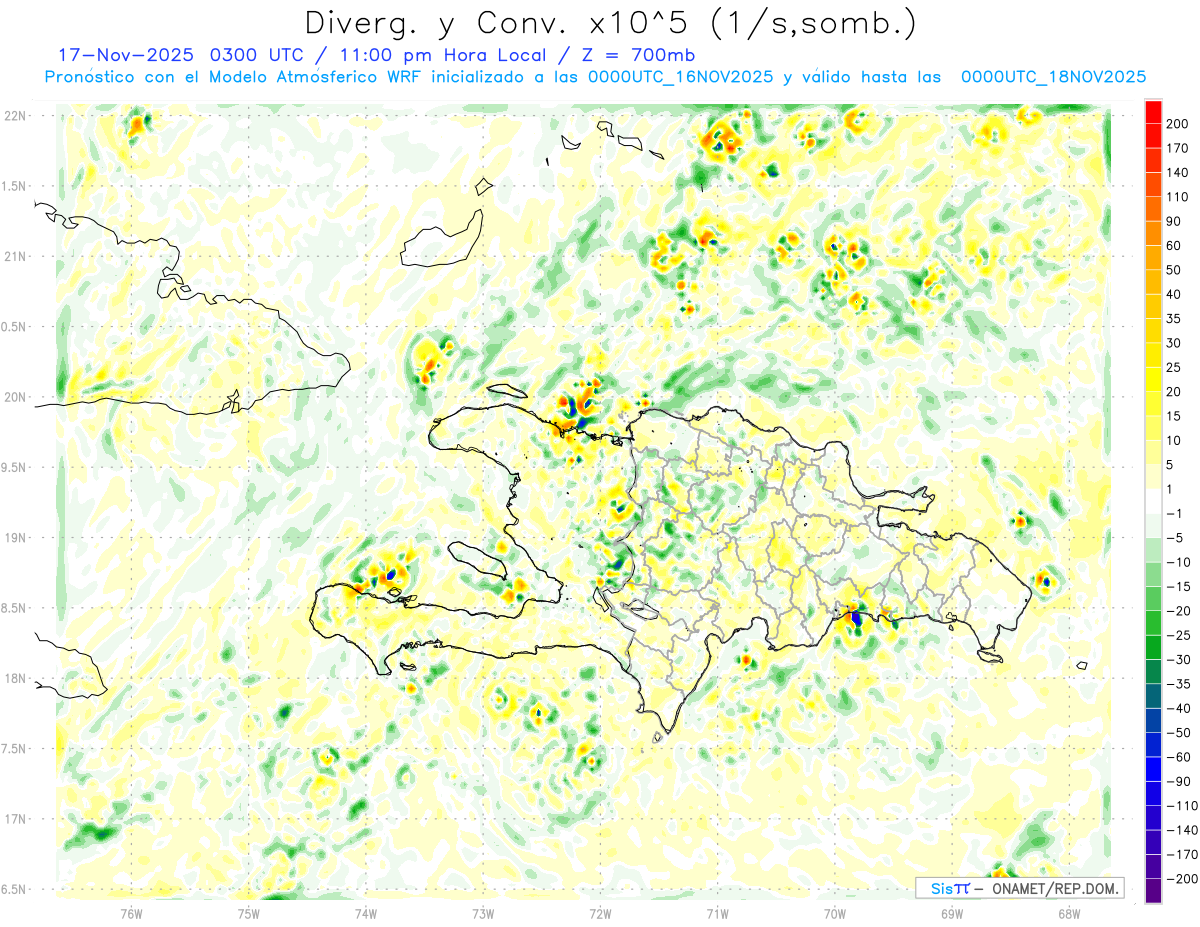This screenshot has height=927, width=1200.
Task: Select the 21N latitude label
Action: click(15, 256)
